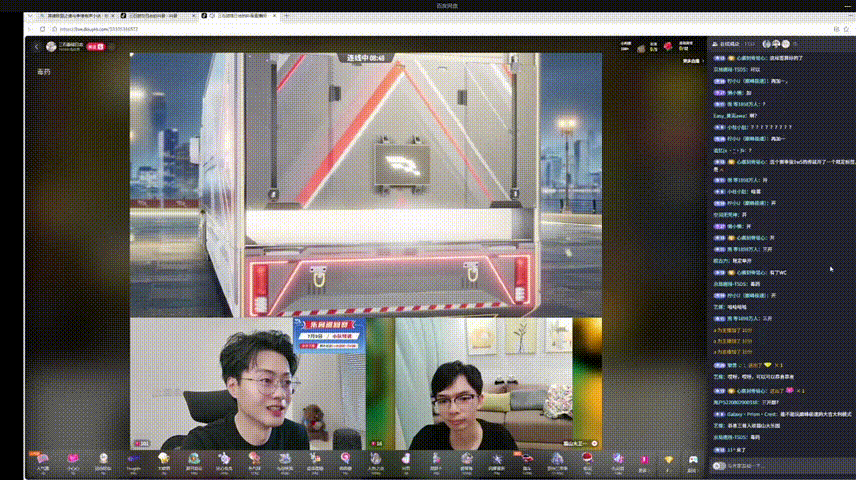Send the purple Douyin-text gift

pyautogui.click(x=134, y=461)
